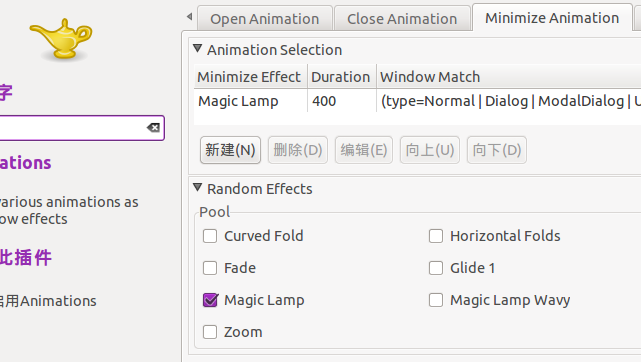Enable the Curved Fold checkbox
This screenshot has width=641, height=362.
coord(210,236)
